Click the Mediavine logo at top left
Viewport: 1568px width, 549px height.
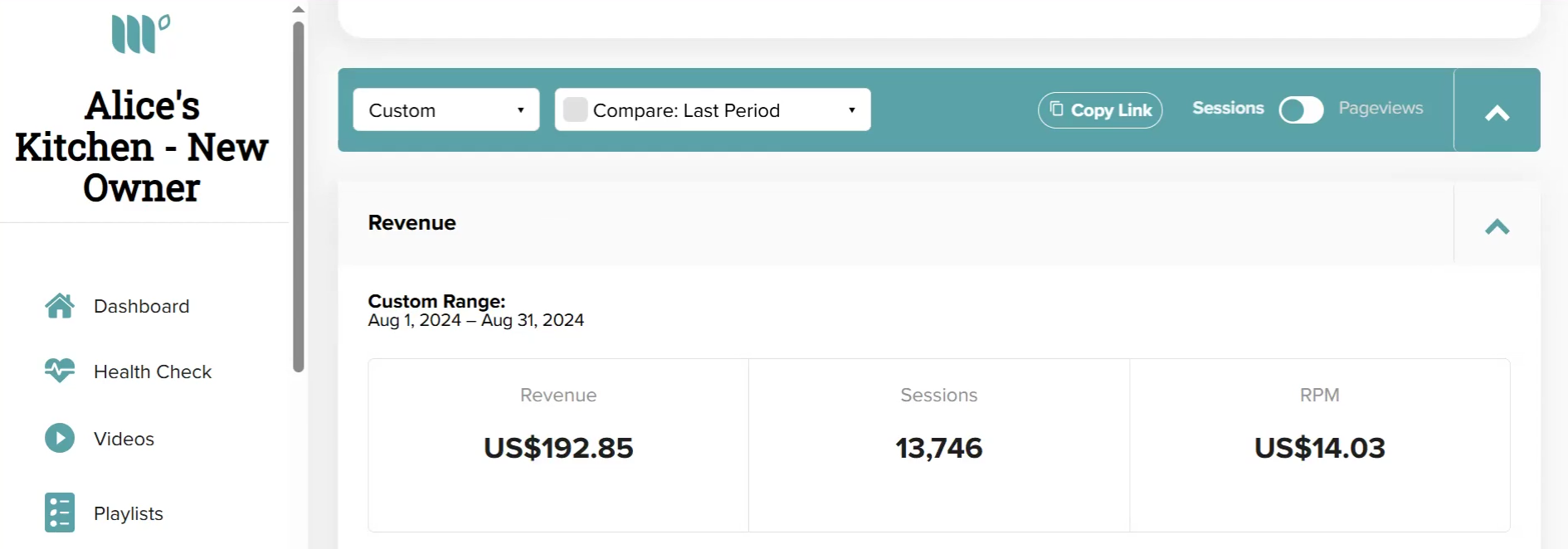point(141,34)
